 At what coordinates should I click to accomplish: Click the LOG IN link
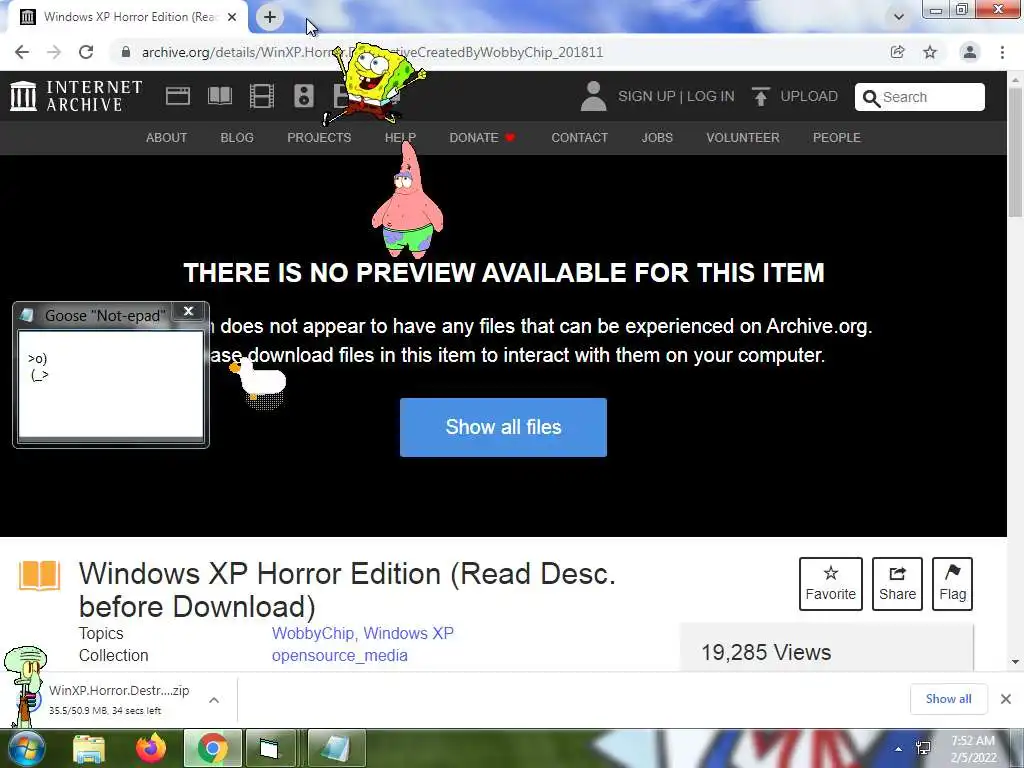click(x=711, y=97)
